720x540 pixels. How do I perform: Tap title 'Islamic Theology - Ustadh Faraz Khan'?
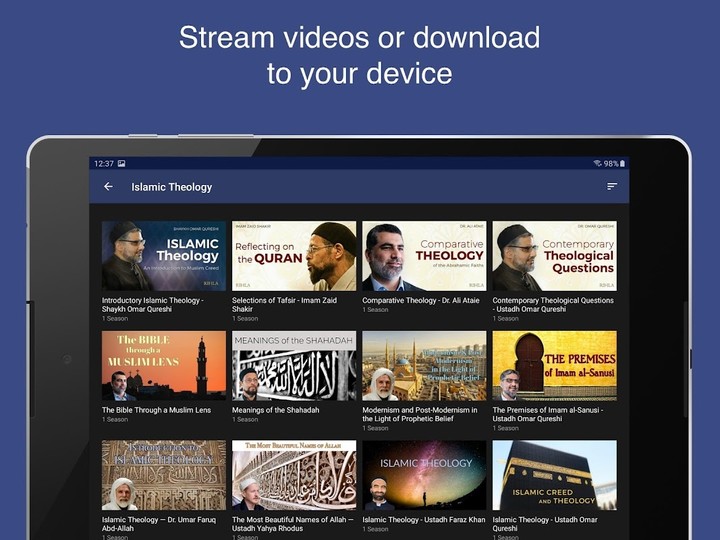tap(424, 520)
